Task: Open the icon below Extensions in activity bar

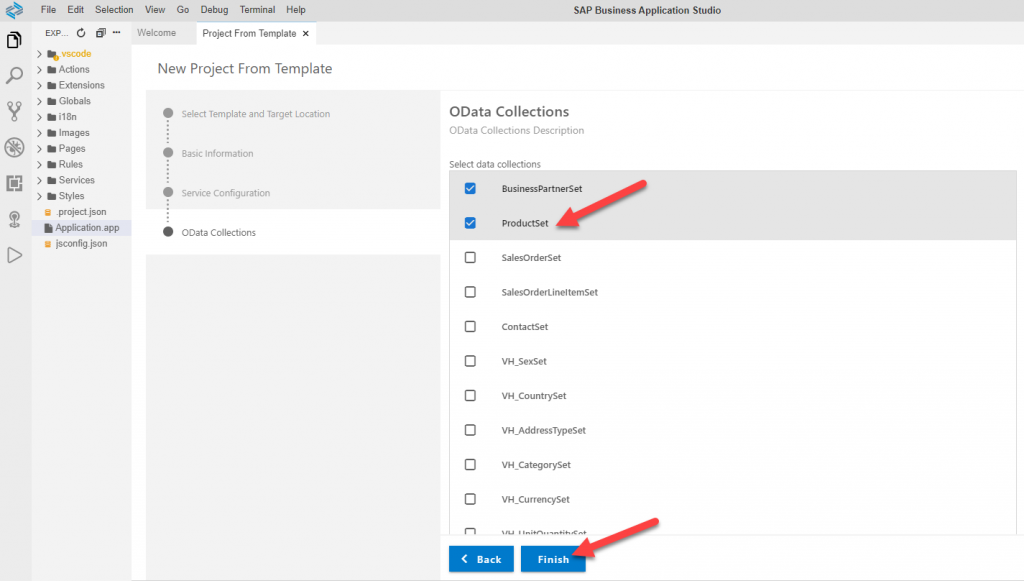Action: point(14,219)
